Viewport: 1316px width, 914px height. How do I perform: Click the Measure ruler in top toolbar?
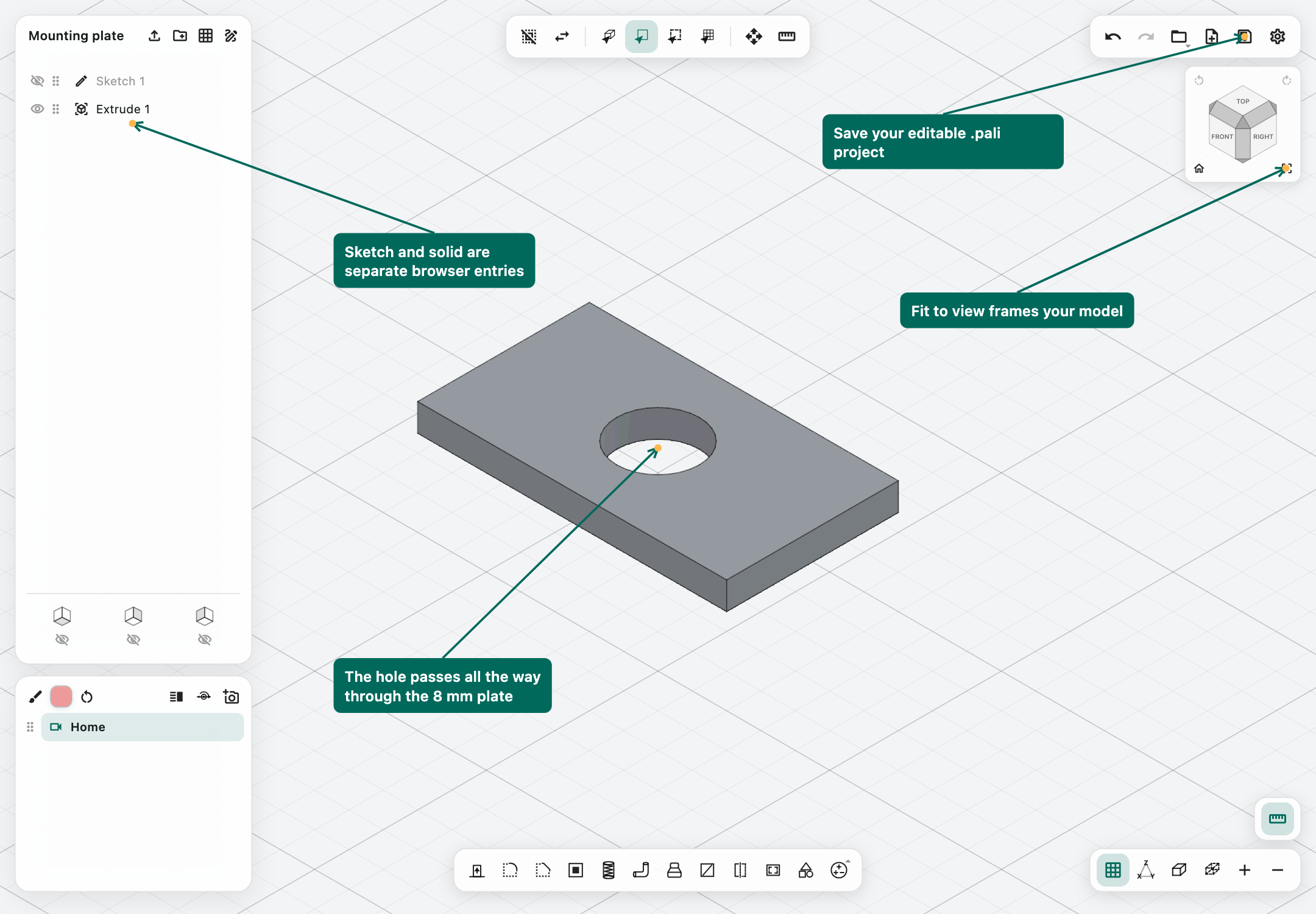[x=787, y=37]
